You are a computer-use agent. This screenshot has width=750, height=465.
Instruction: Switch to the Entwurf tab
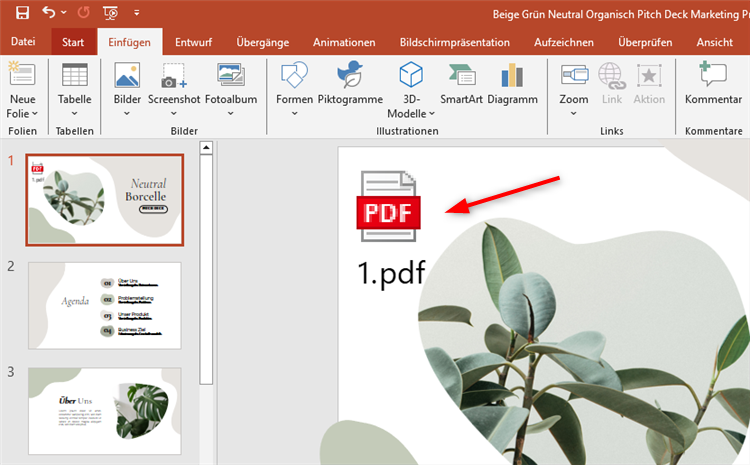point(193,42)
